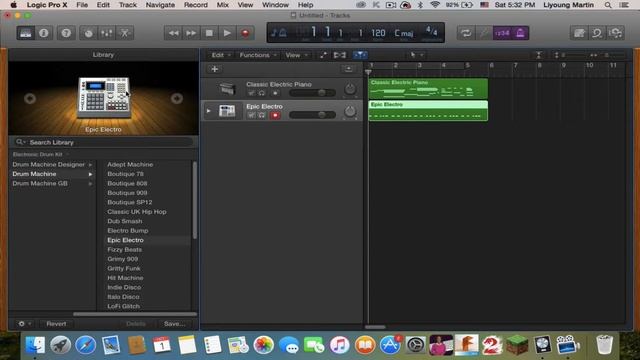Select the Epic Electro green region
640x360 pixels.
point(428,111)
